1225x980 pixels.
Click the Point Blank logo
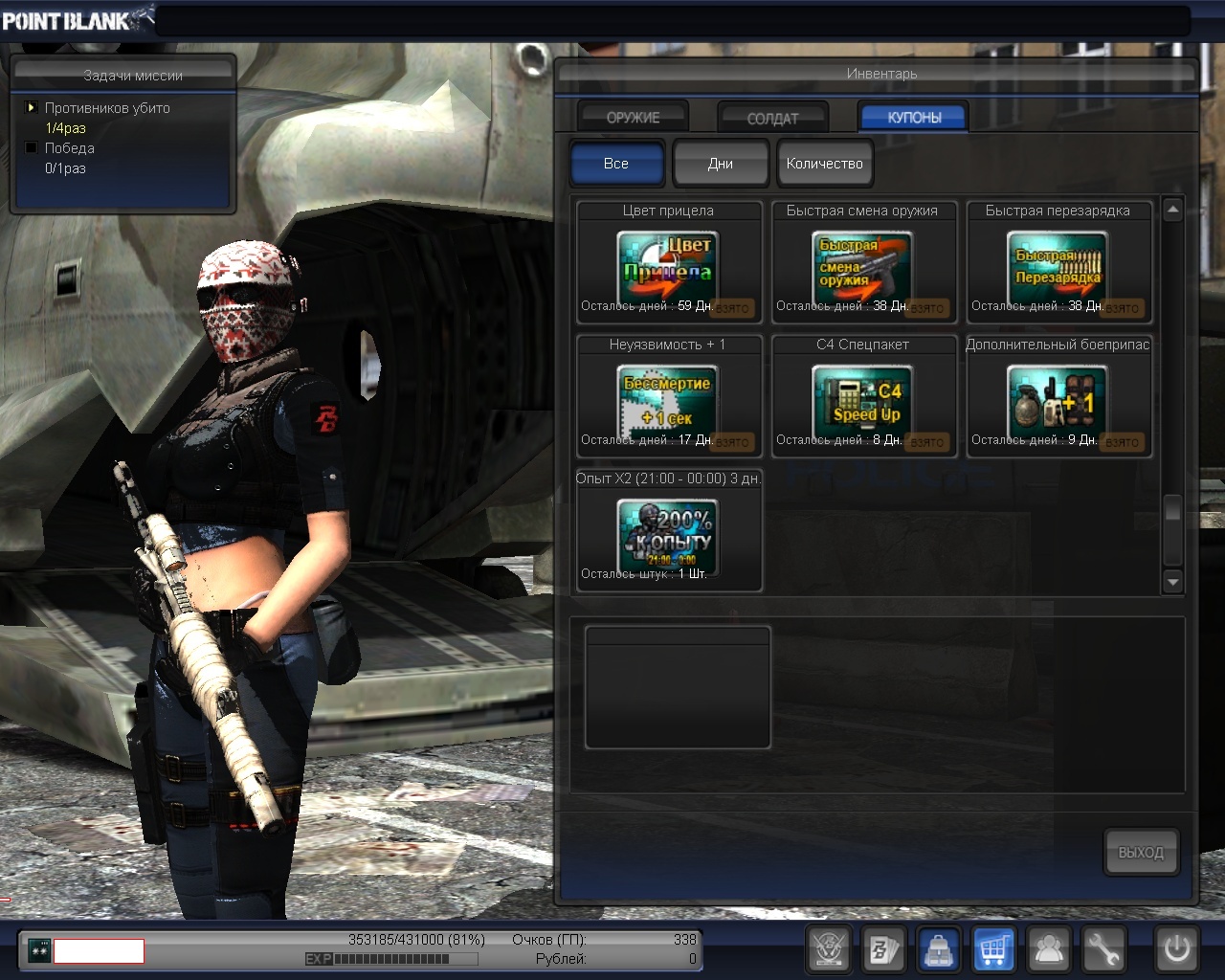(77, 19)
